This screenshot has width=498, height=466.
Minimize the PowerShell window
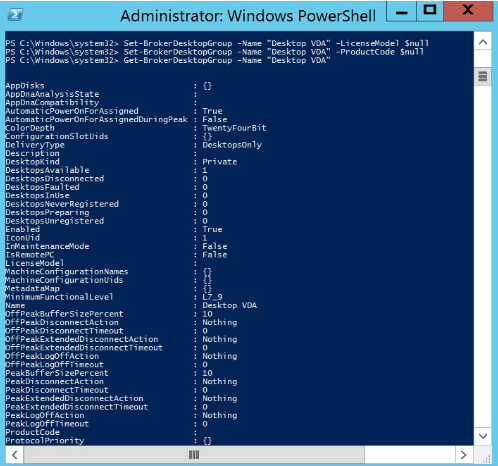(401, 12)
